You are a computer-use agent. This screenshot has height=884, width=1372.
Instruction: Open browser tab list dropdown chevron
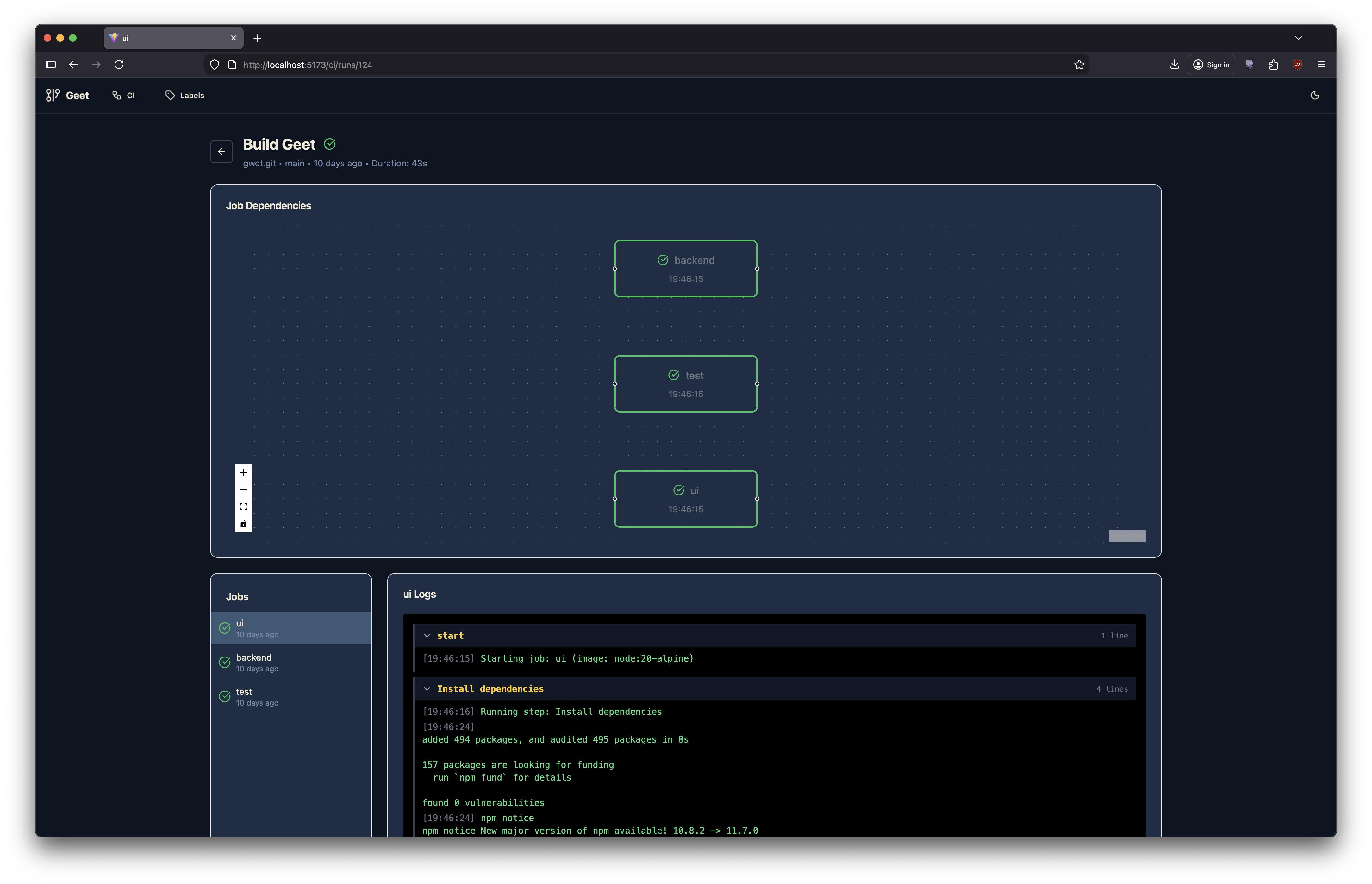click(1298, 38)
